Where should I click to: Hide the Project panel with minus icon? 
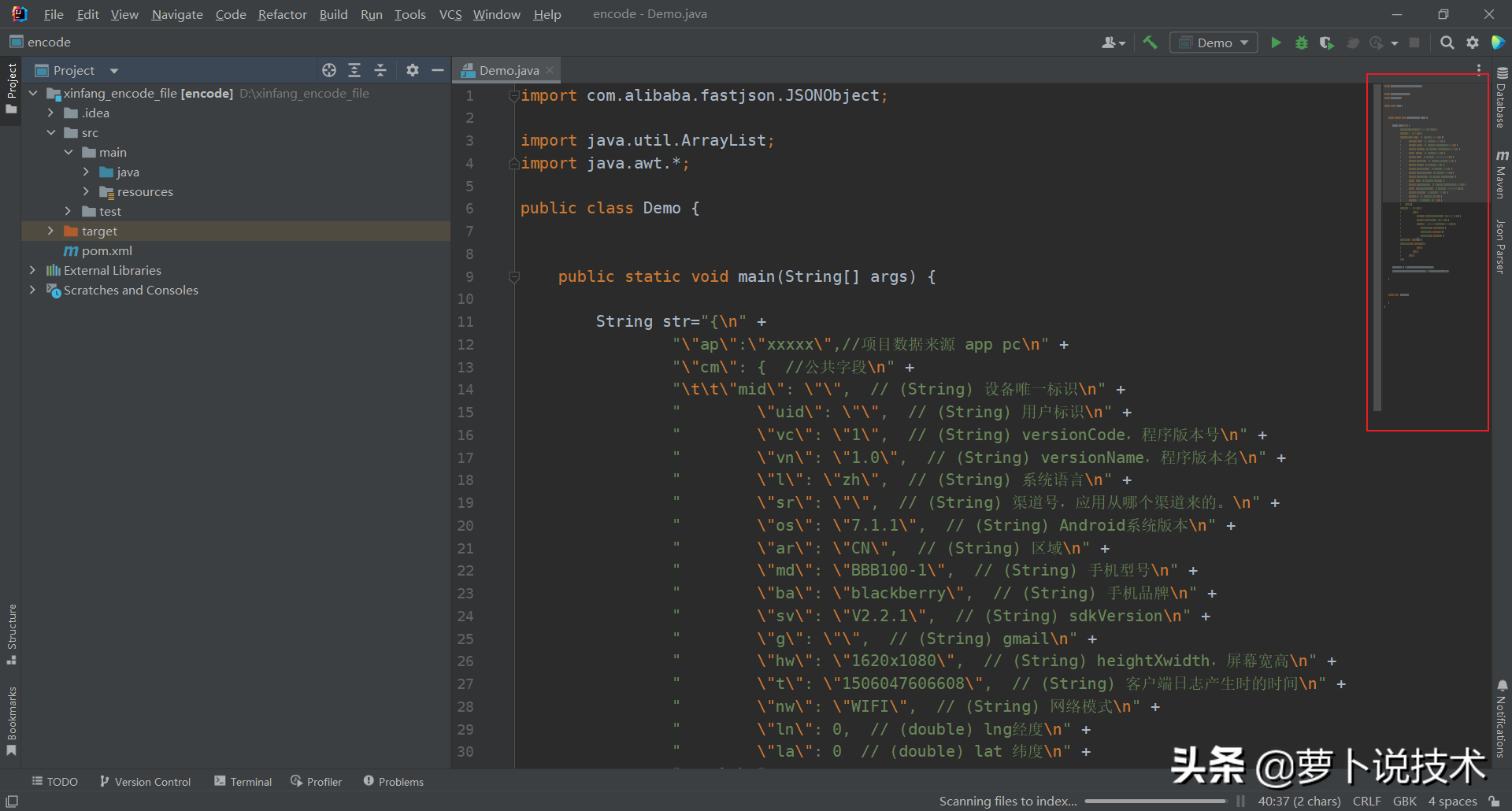[x=438, y=70]
